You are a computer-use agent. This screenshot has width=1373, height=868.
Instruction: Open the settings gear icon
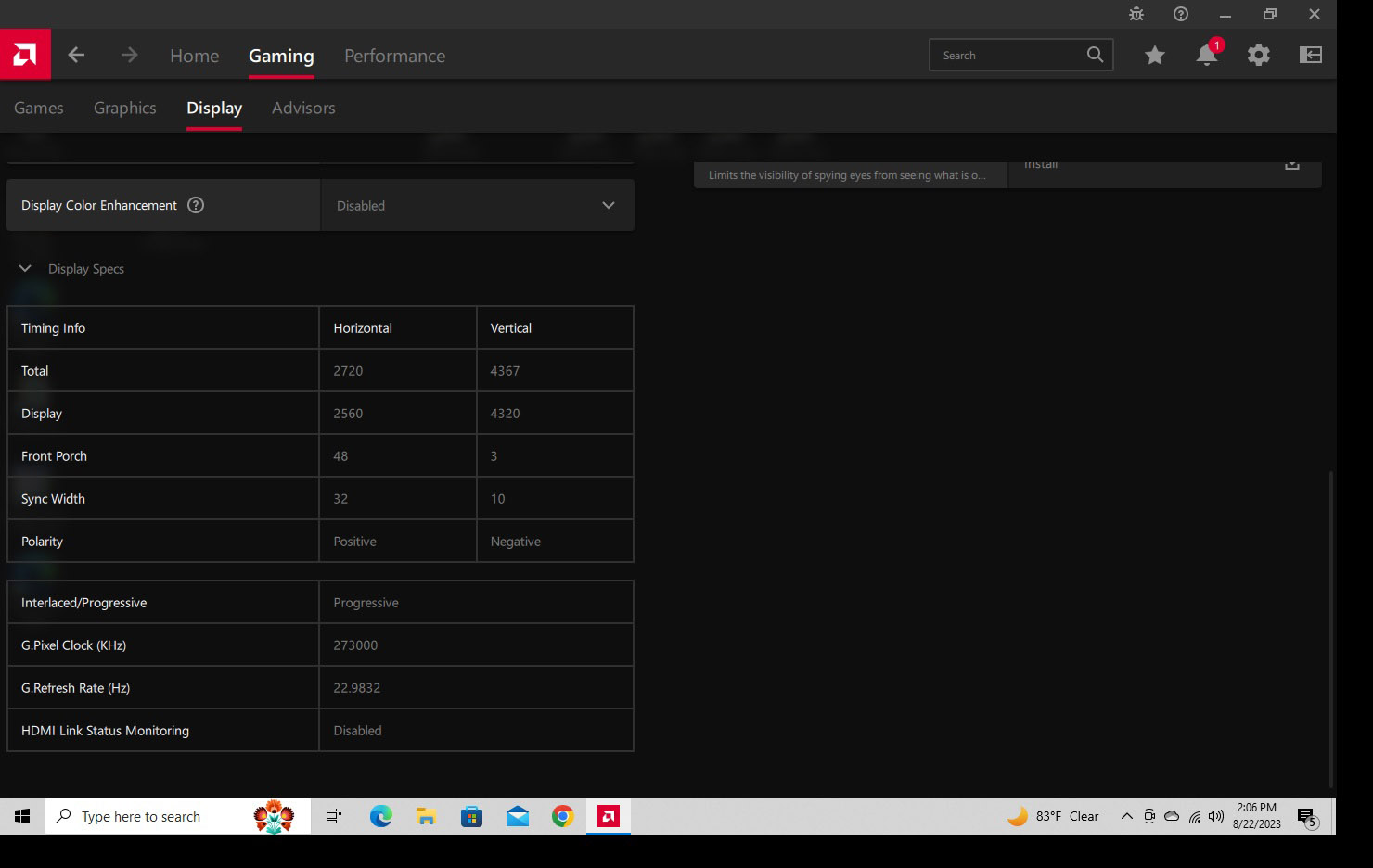[1258, 56]
